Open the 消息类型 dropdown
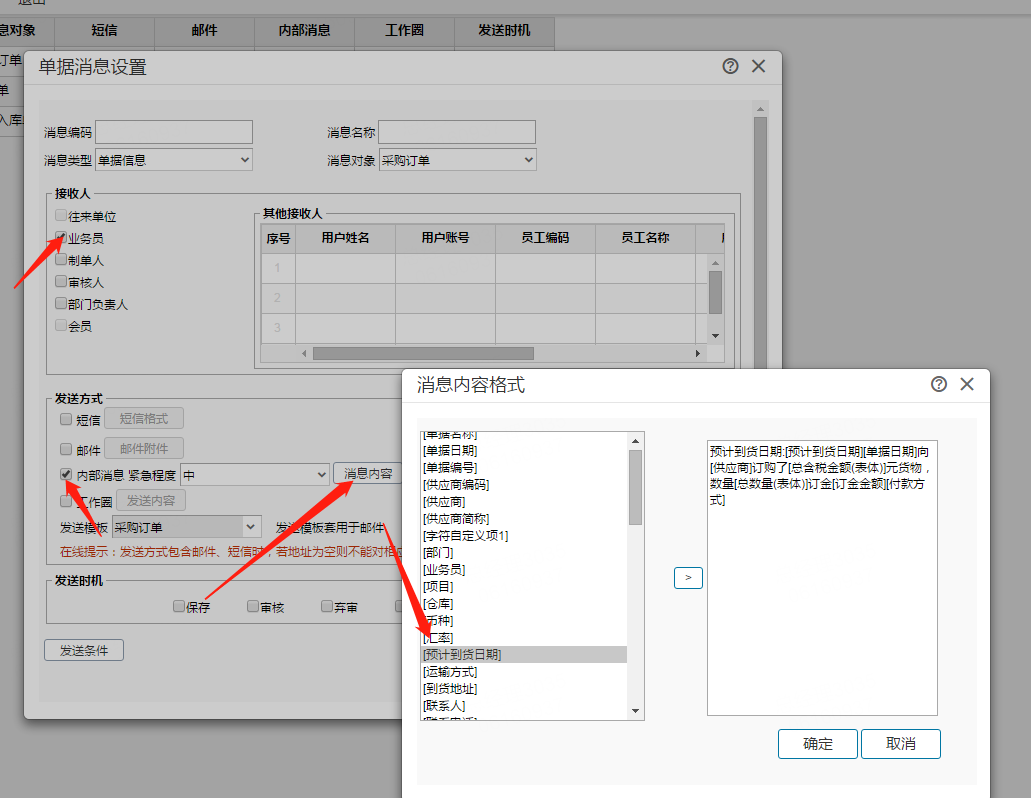The width and height of the screenshot is (1031, 798). click(x=174, y=160)
